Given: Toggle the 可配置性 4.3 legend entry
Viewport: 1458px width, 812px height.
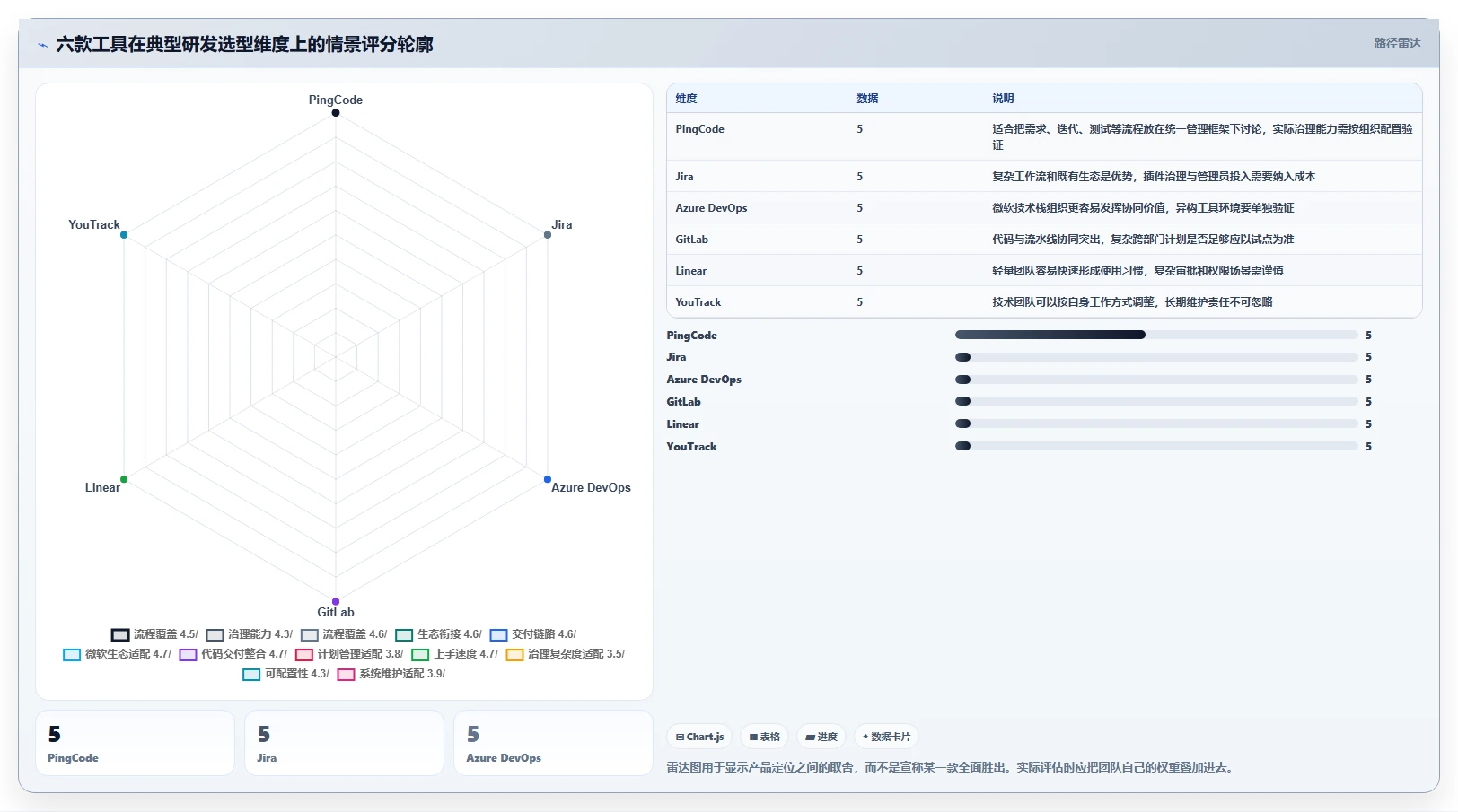Looking at the screenshot, I should tap(286, 674).
